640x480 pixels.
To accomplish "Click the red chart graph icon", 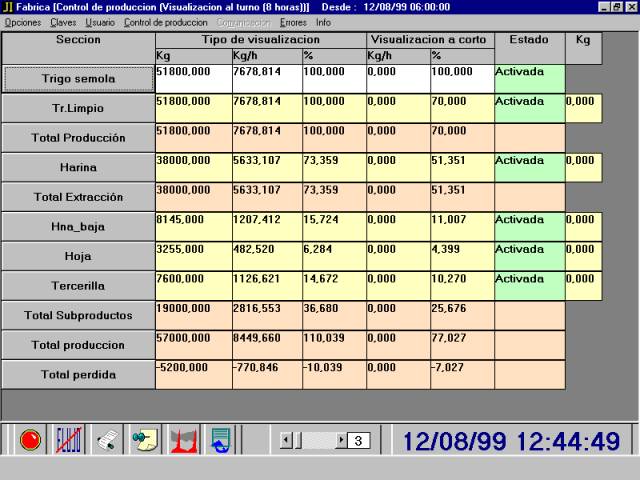I will click(184, 440).
